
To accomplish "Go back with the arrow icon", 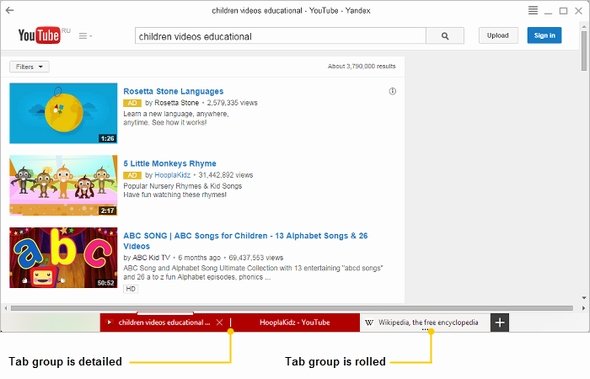I will [10, 10].
